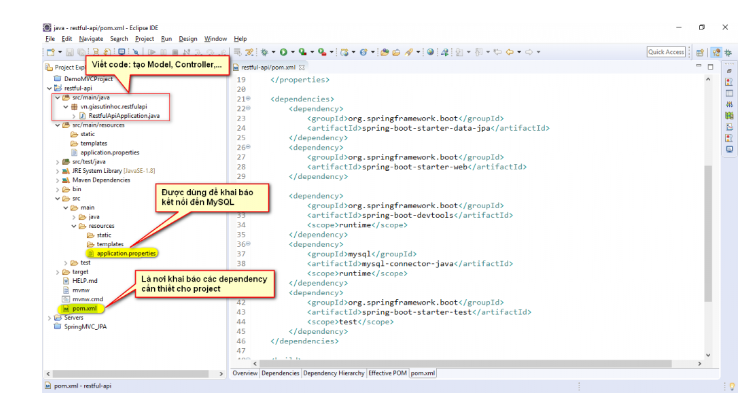
Task: Select the yellow-highlighted application.properties file
Action: (122, 253)
